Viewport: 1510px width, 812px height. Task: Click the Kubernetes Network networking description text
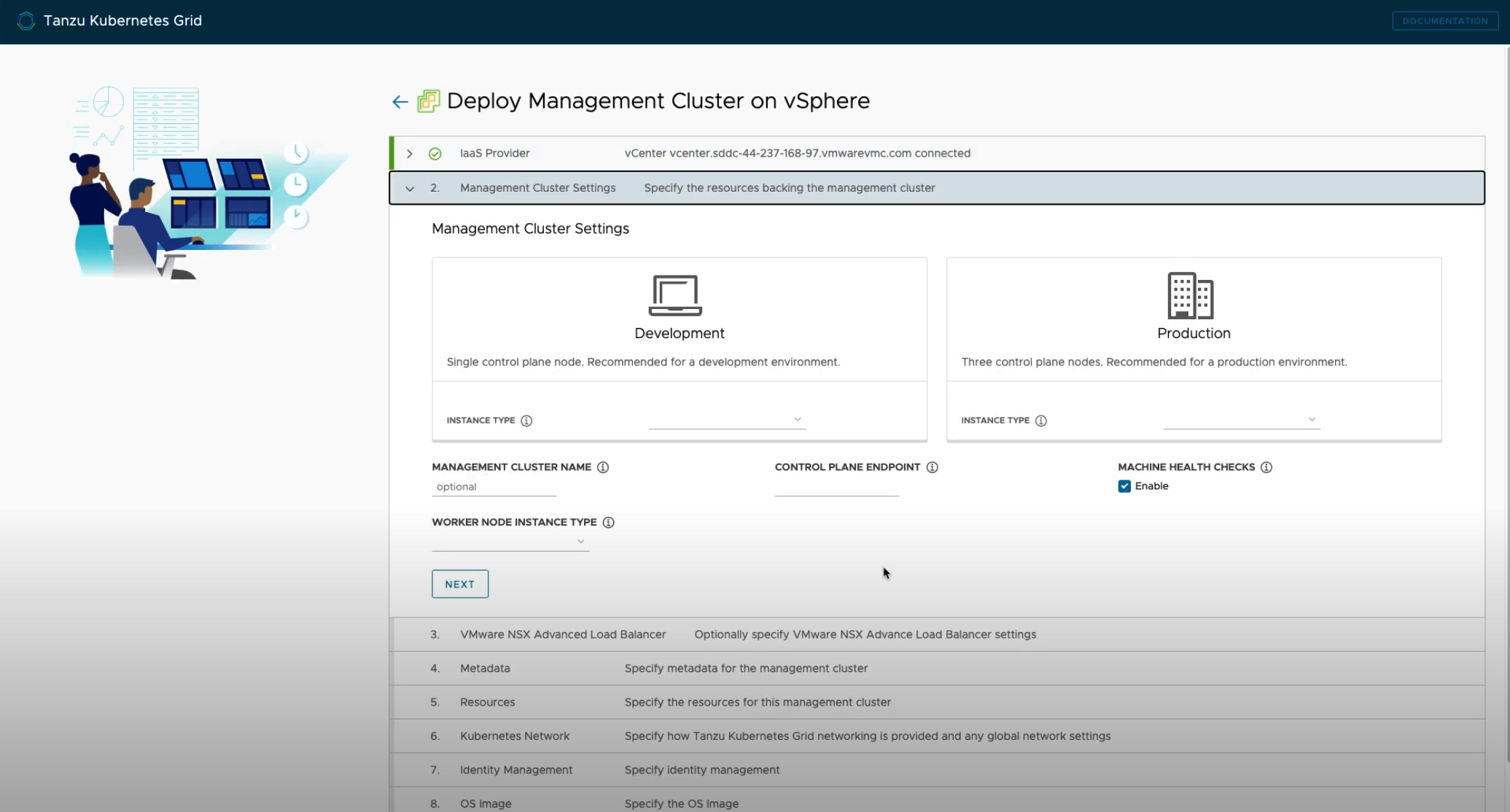tap(868, 736)
